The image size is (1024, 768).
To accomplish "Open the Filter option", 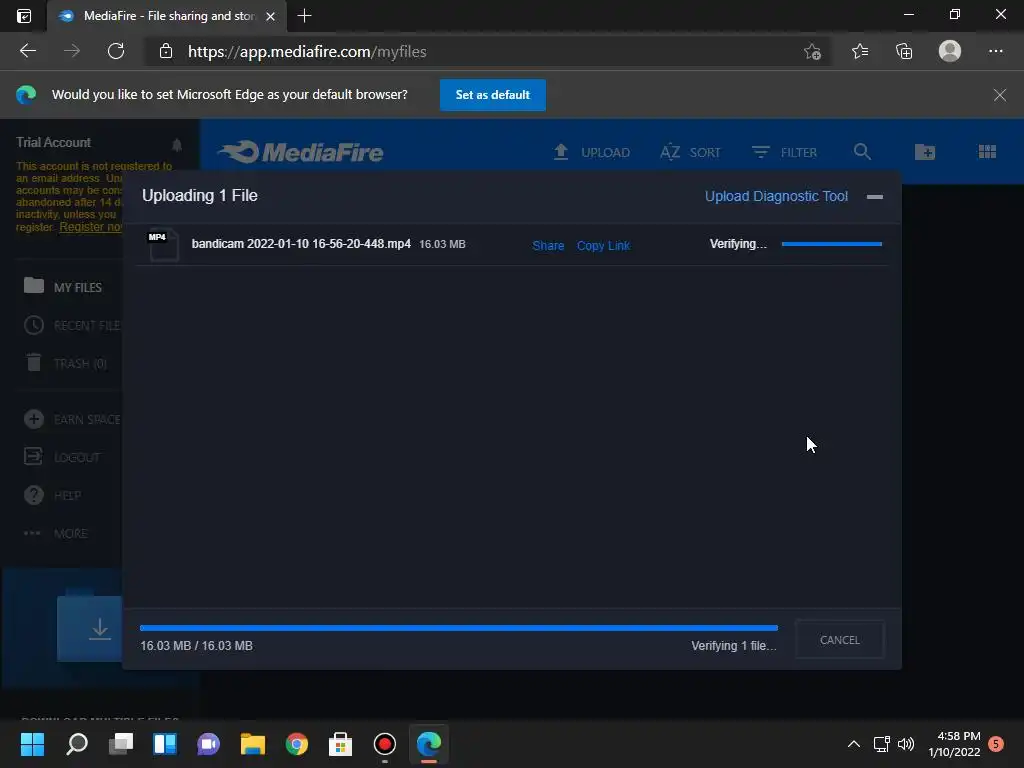I will pos(784,152).
